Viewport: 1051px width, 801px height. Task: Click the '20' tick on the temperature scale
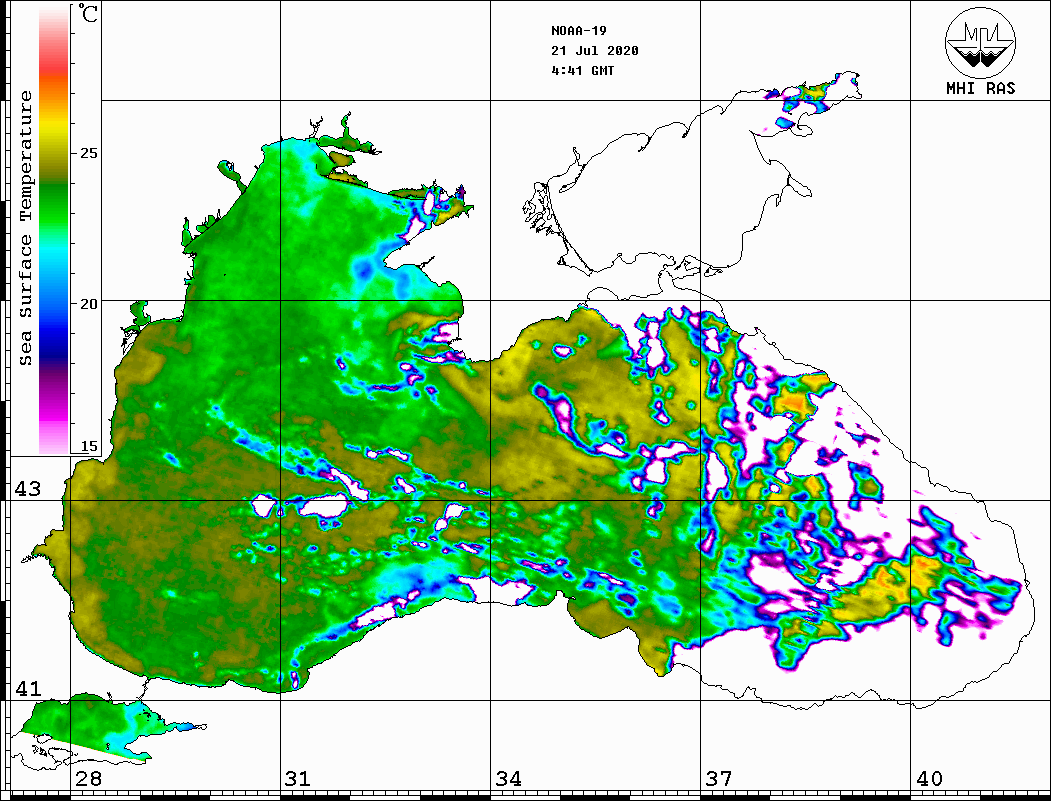(88, 304)
